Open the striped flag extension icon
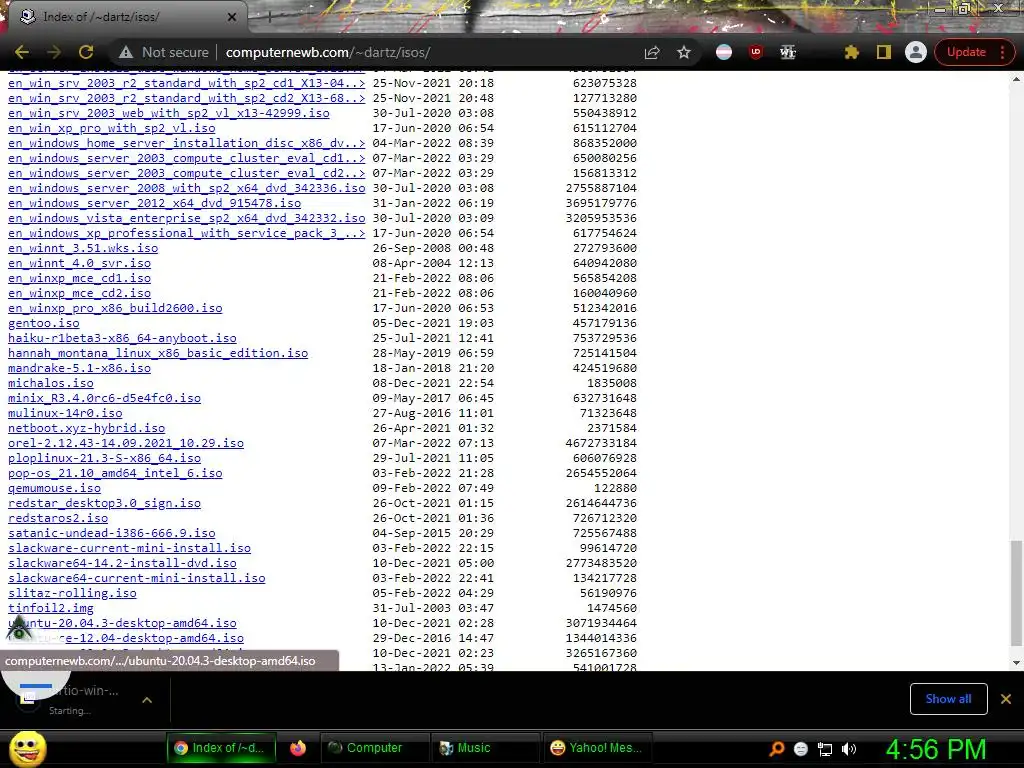Image resolution: width=1024 pixels, height=768 pixels. pyautogui.click(x=724, y=52)
